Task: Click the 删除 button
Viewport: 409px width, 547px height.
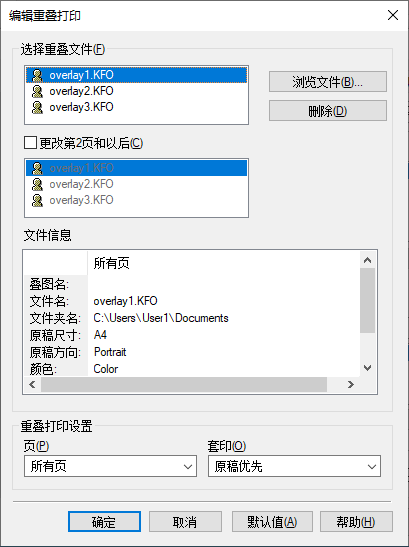Action: point(328,111)
